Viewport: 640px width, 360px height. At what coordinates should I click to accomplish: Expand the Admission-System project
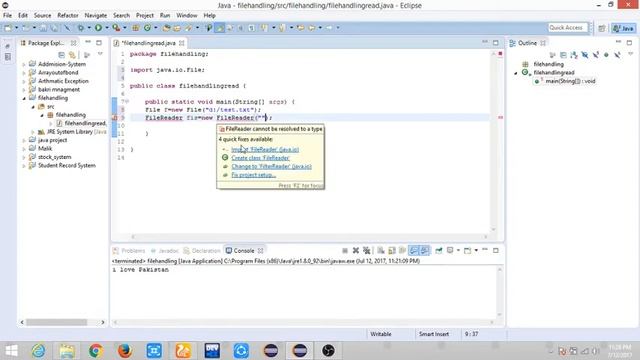click(24, 64)
